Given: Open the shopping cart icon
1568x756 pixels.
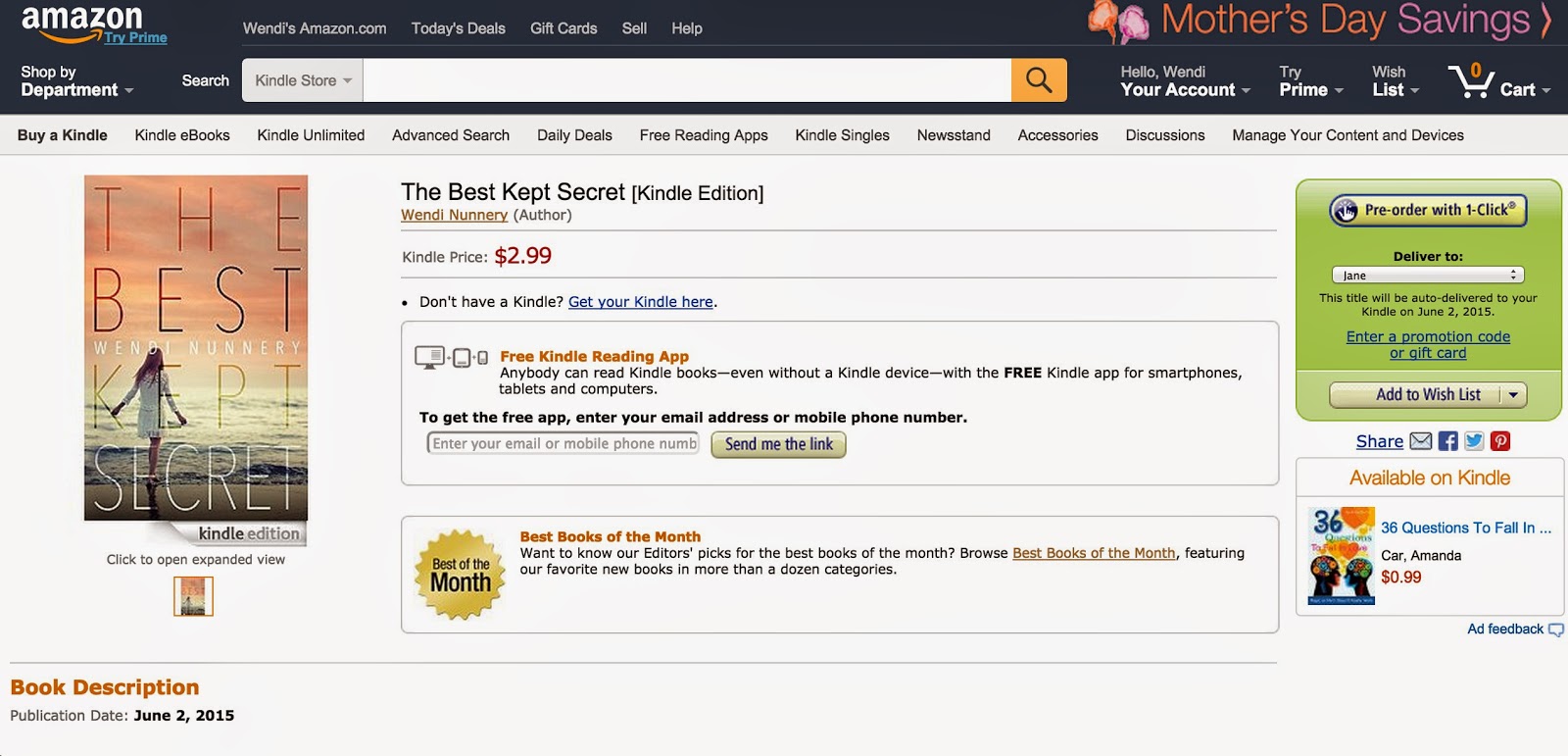Looking at the screenshot, I should (x=1470, y=80).
